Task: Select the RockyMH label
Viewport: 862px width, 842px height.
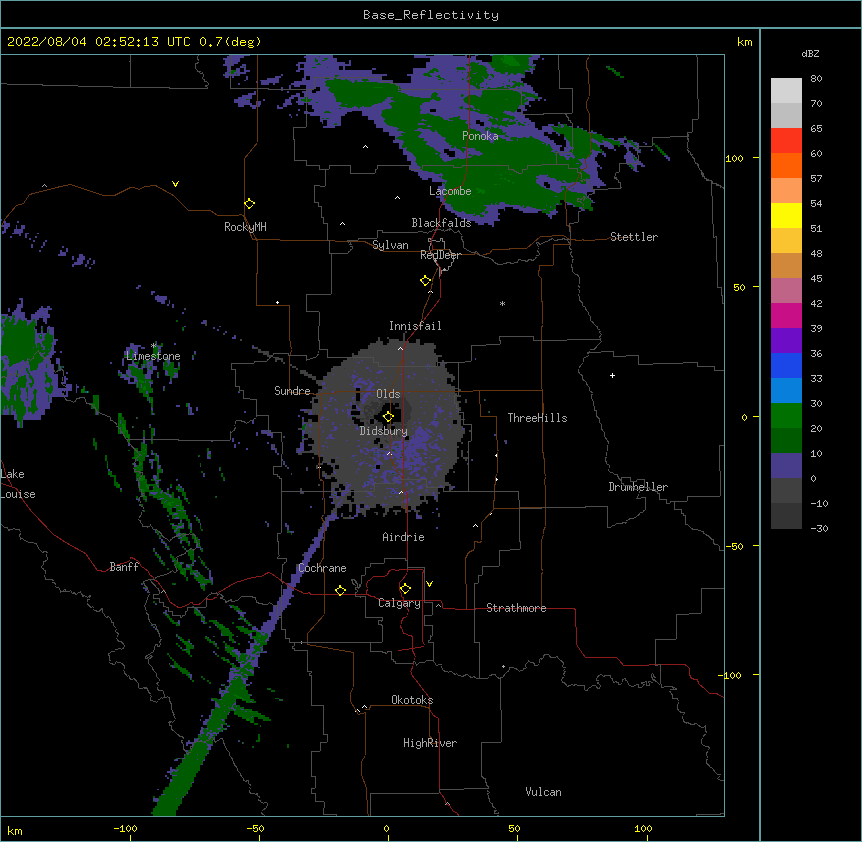Action: (x=245, y=227)
